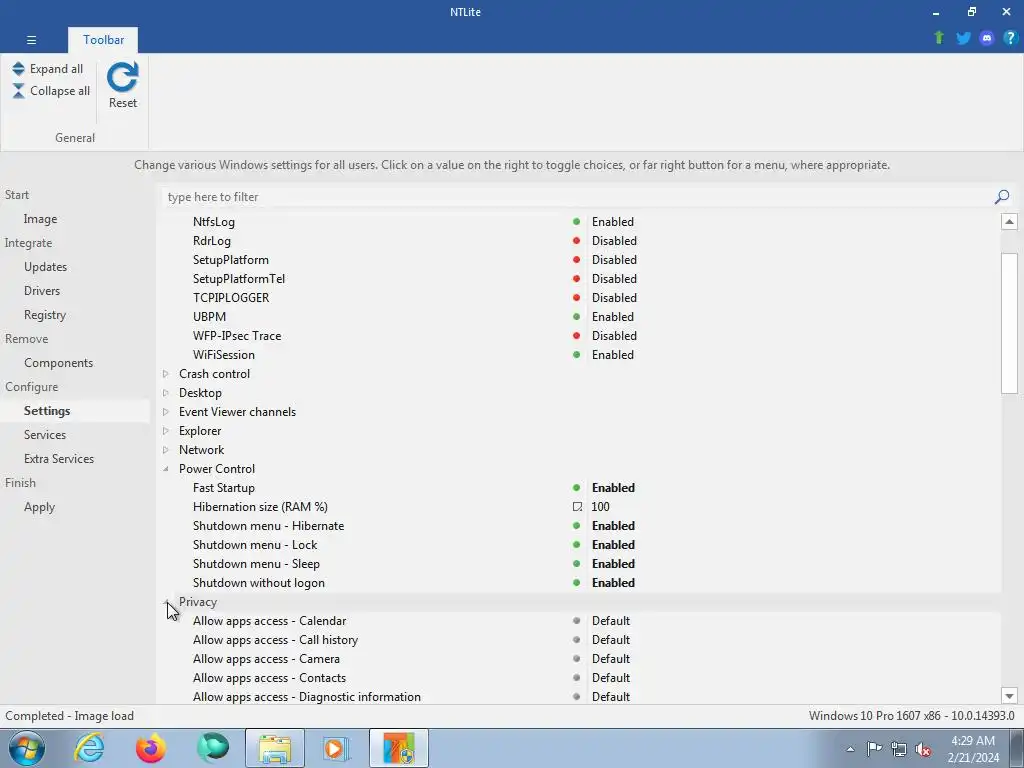Viewport: 1024px width, 768px height.
Task: Click the Reset refresh icon
Action: coord(123,77)
